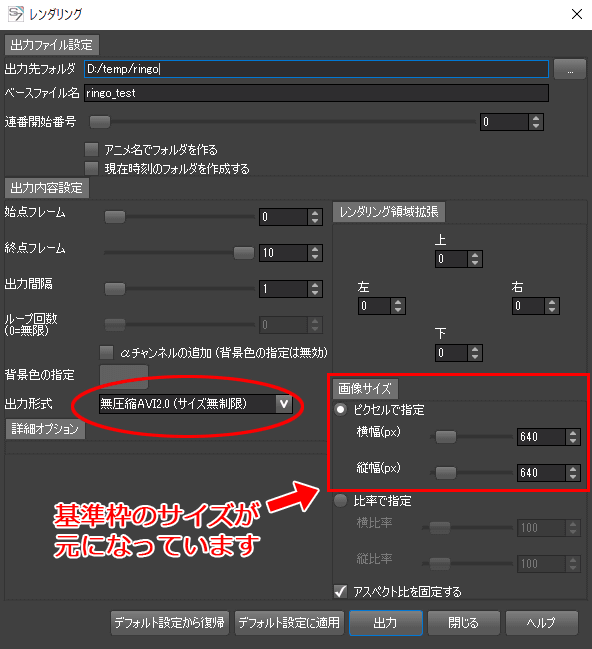This screenshot has width=592, height=649.
Task: Click the 背景色の指定 color swatch
Action: pyautogui.click(x=124, y=376)
